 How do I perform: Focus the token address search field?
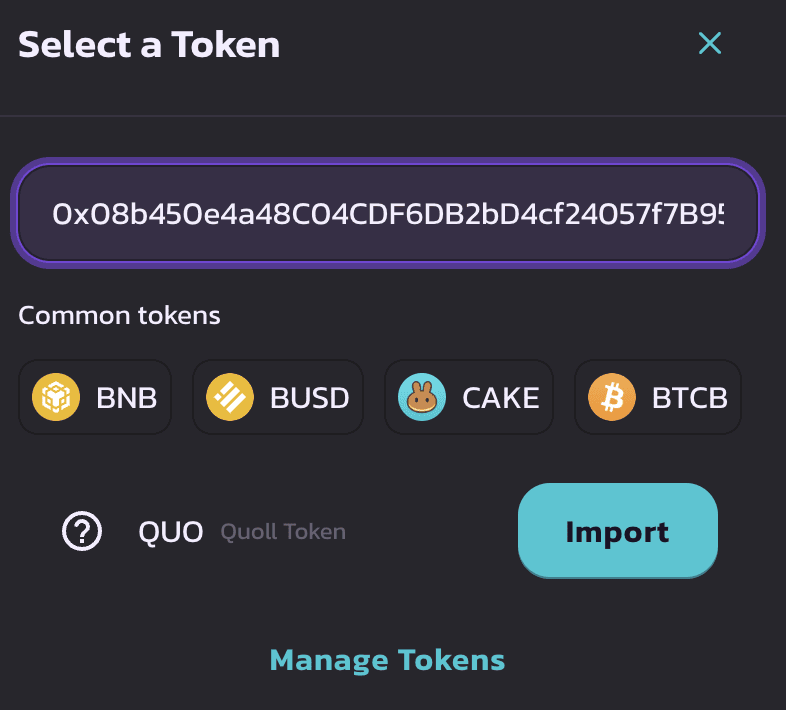point(387,213)
